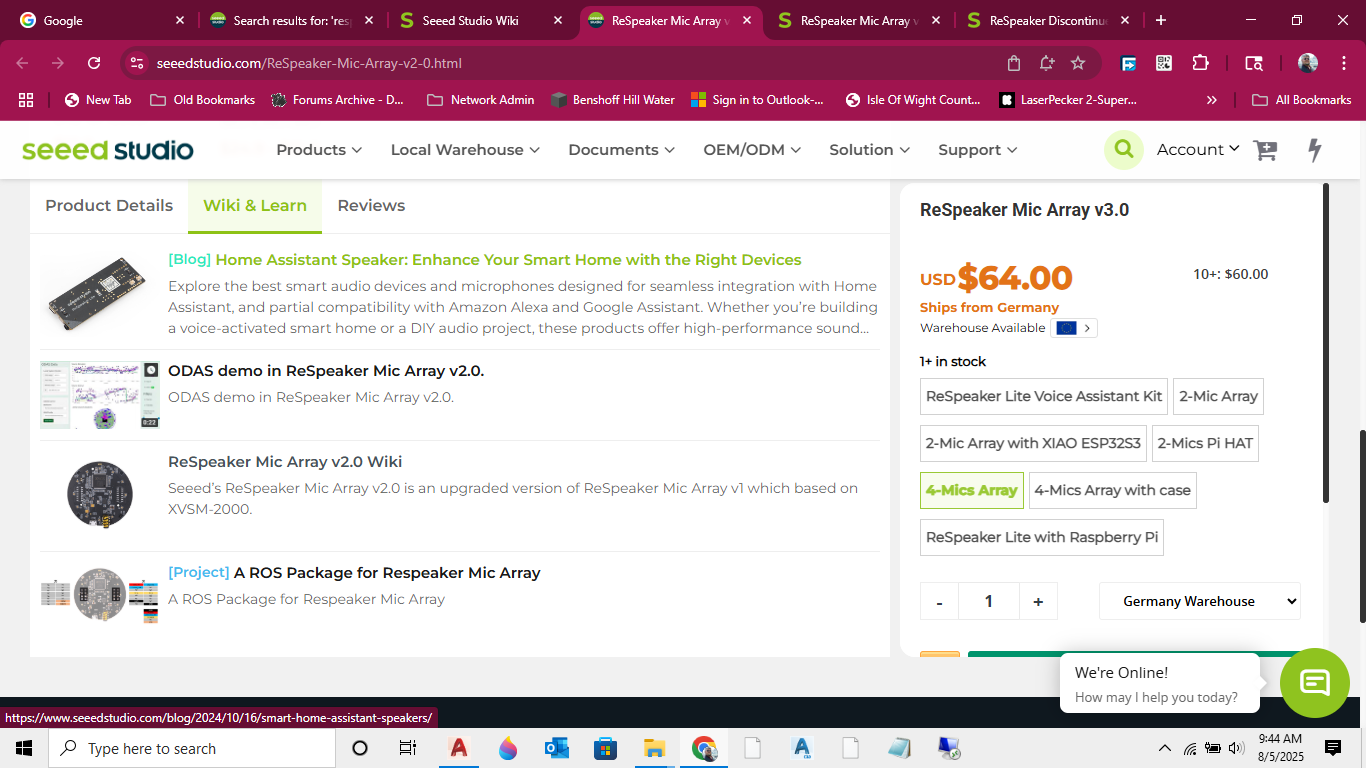Switch to the Seeed Studio Wiki browser tab
Image resolution: width=1366 pixels, height=768 pixels.
coord(482,20)
